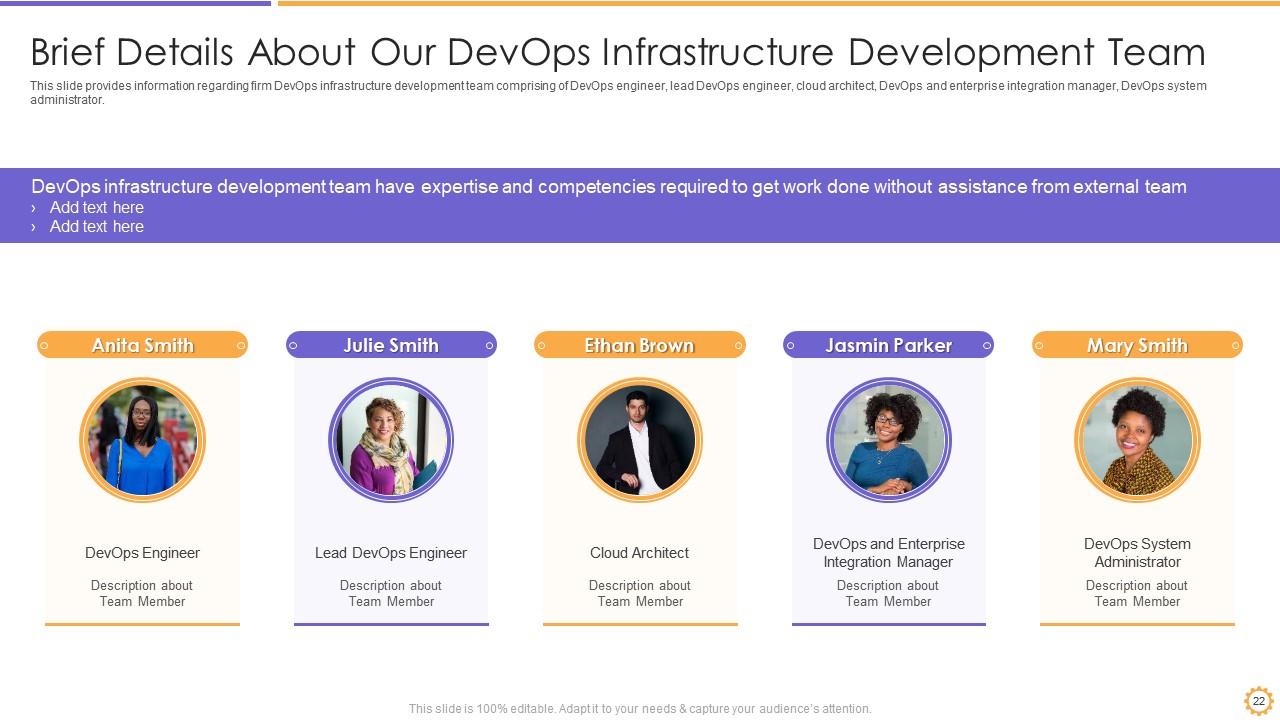Select the photo in the Anita Smith card
Viewport: 1280px width, 720px height.
[142, 440]
